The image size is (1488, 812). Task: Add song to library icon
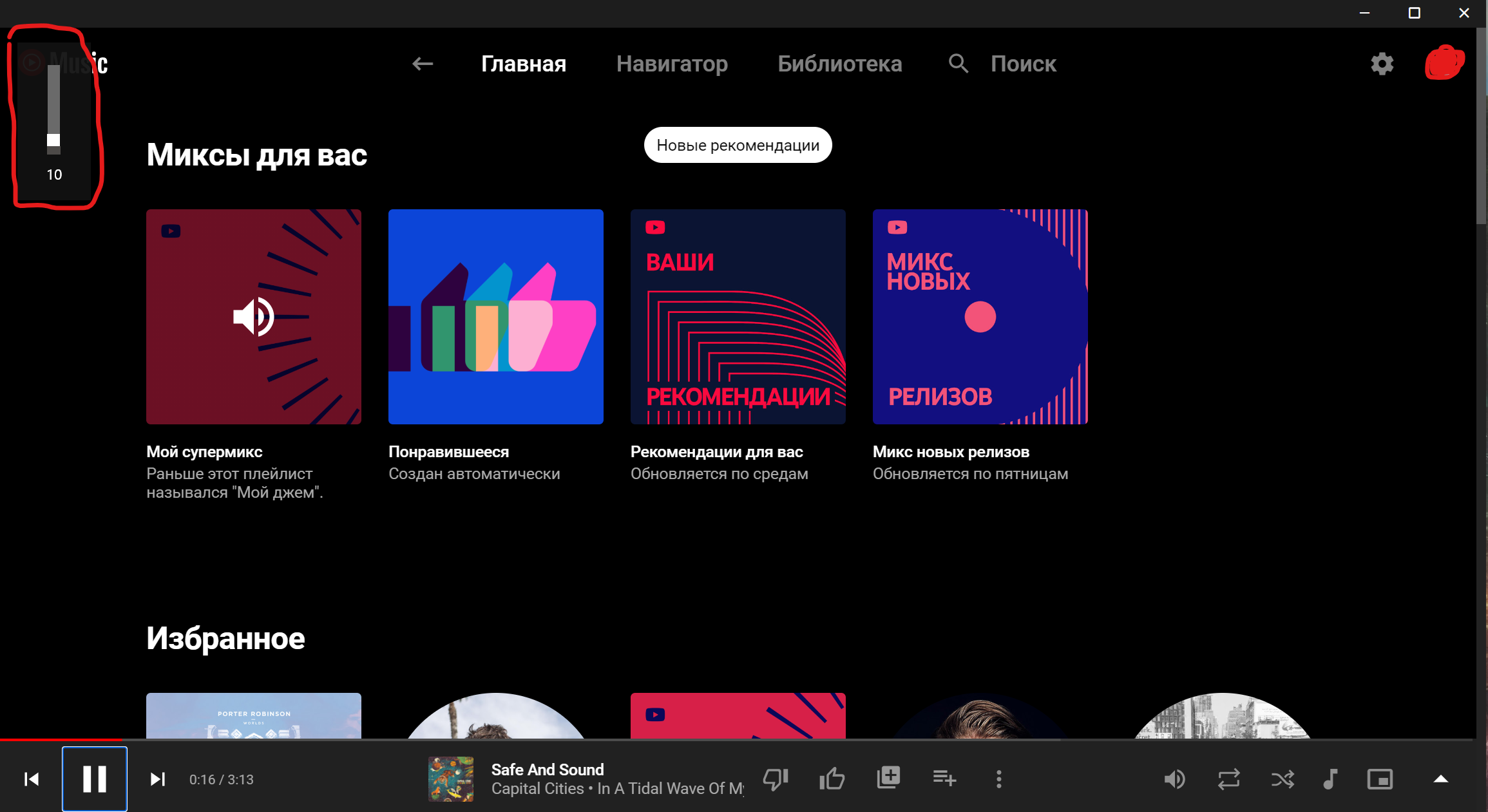point(888,778)
